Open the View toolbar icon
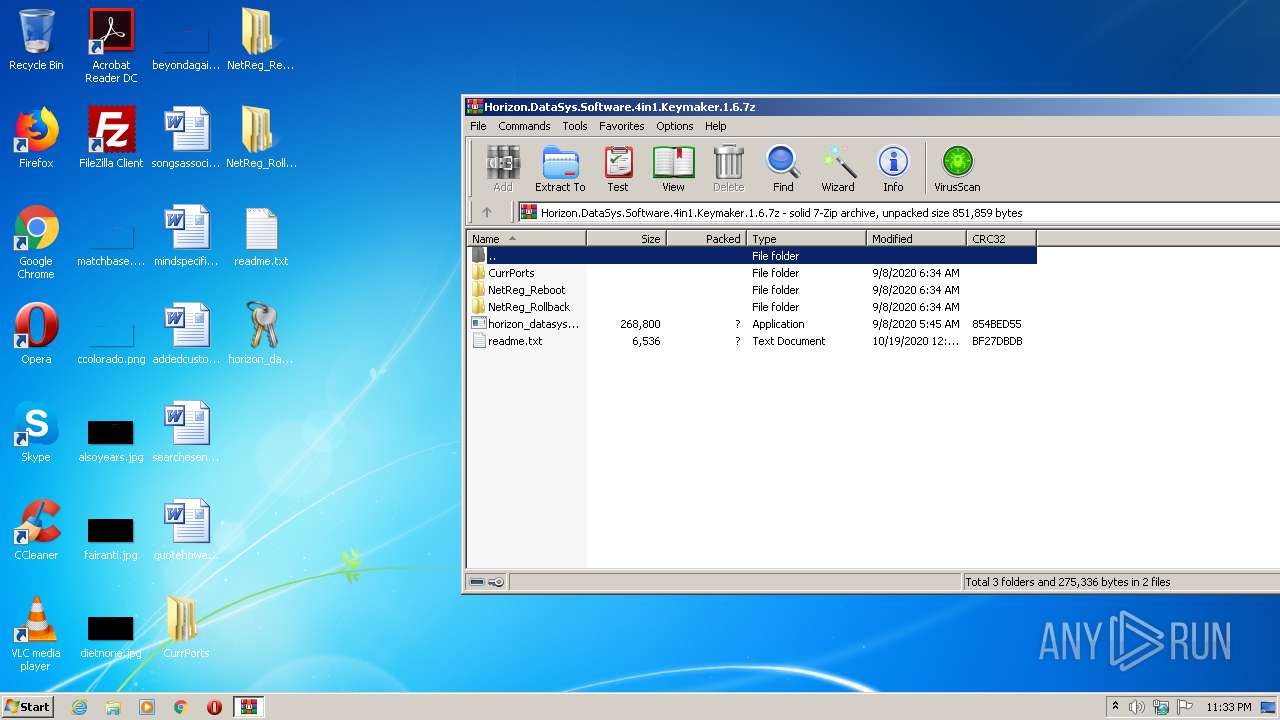The width and height of the screenshot is (1280, 720). pos(673,168)
